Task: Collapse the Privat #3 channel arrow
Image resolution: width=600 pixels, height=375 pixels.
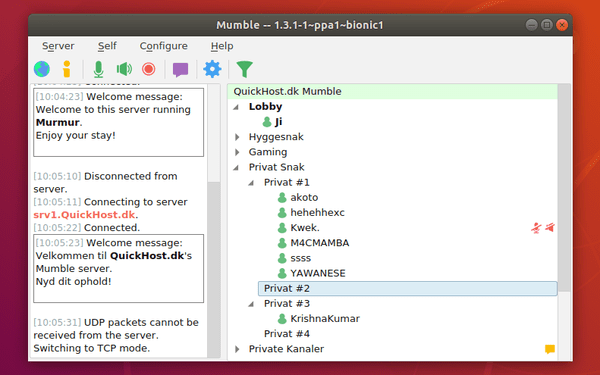Action: click(251, 304)
